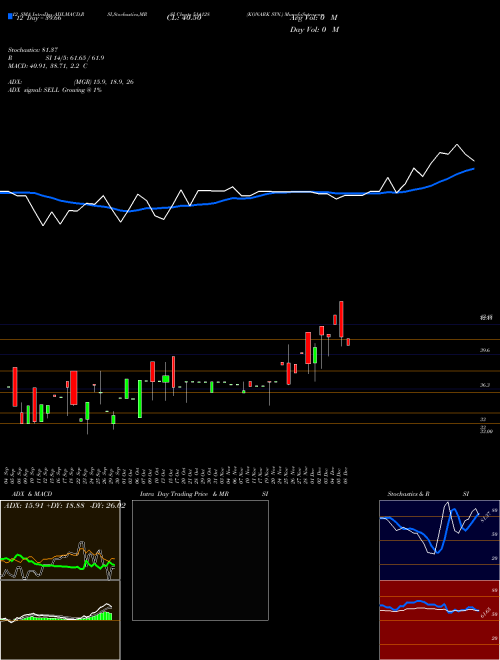Click the 'Avg Vol: 0 M' label
The height and width of the screenshot is (660, 500).
click(314, 18)
